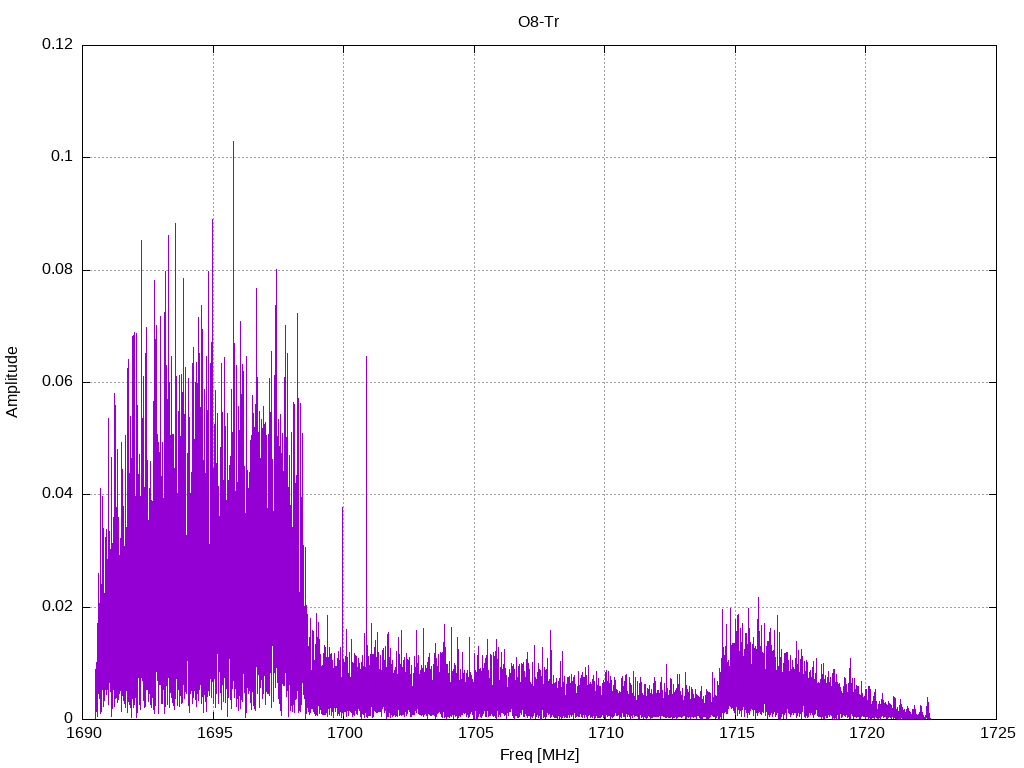Click the 0.04 y-axis tick label
The image size is (1024, 768).
coord(58,494)
